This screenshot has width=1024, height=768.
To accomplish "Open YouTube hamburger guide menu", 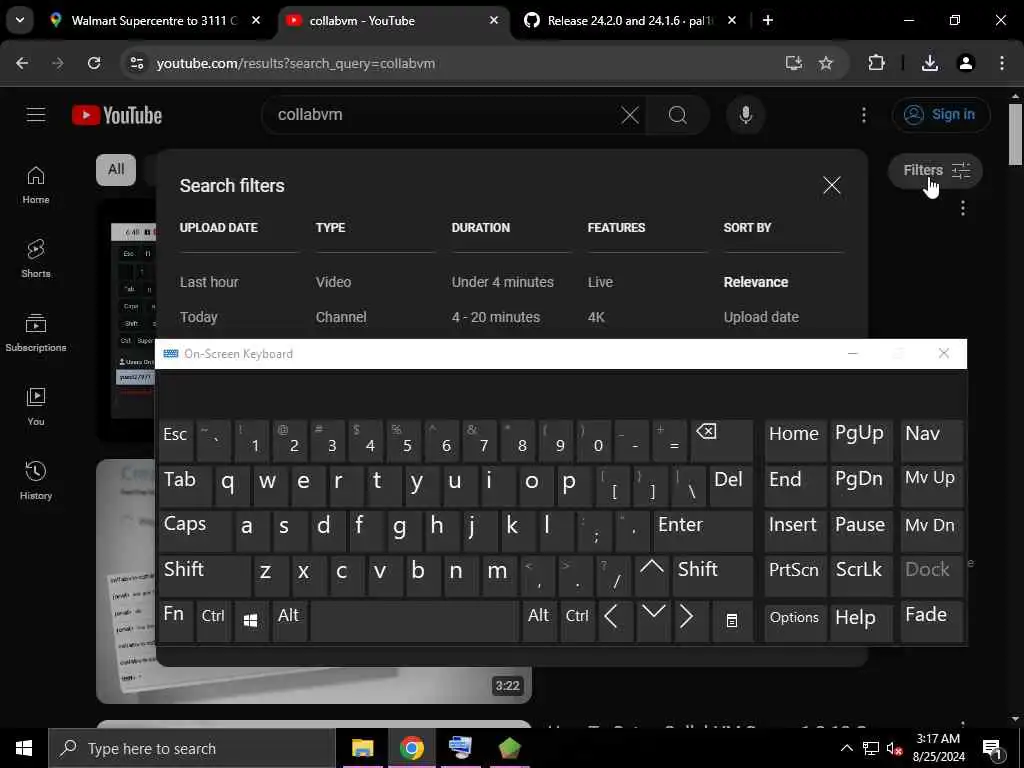I will 36,115.
